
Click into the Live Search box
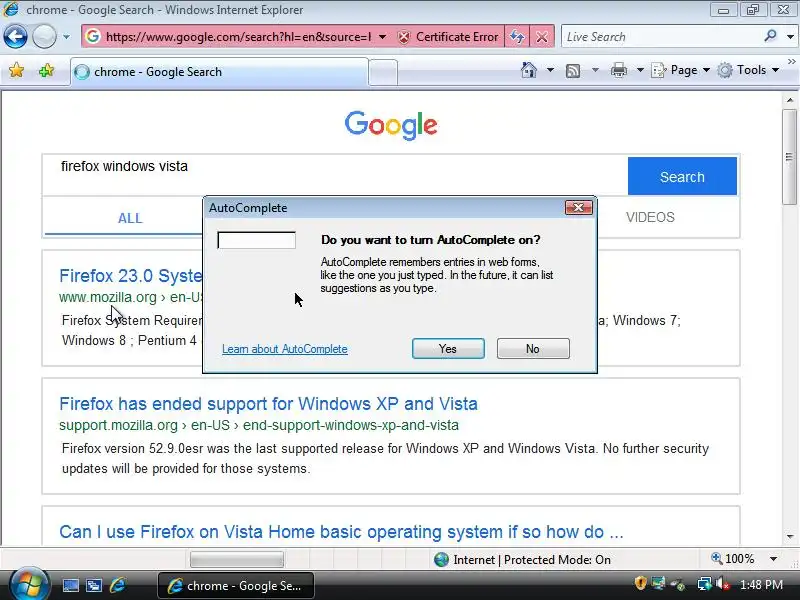(x=662, y=37)
